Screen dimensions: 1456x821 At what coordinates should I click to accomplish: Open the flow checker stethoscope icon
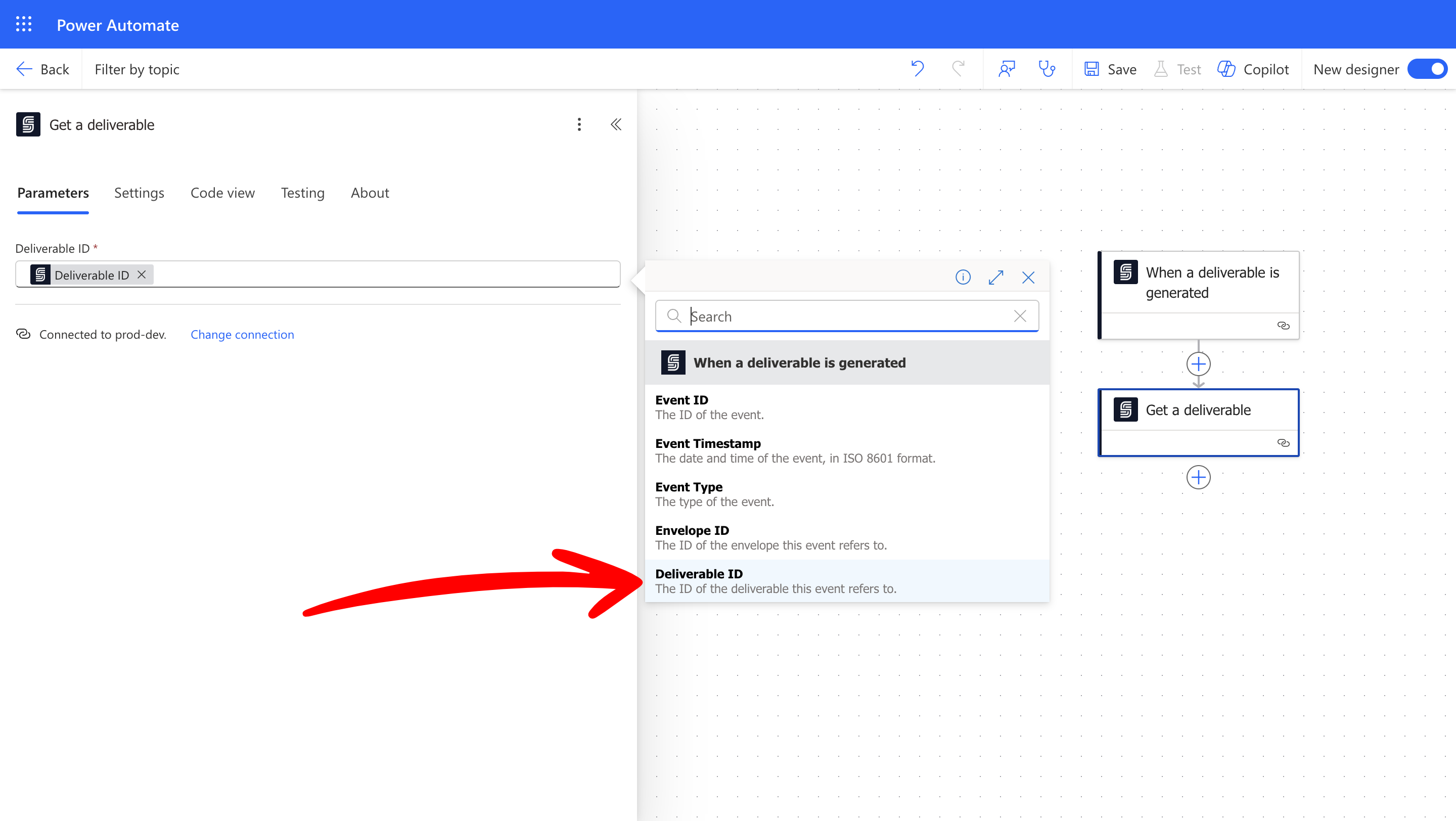pyautogui.click(x=1047, y=69)
